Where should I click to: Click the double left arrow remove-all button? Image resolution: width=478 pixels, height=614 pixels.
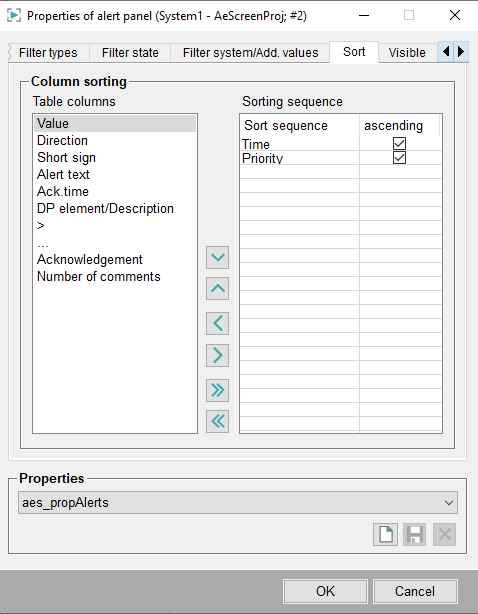coord(217,421)
